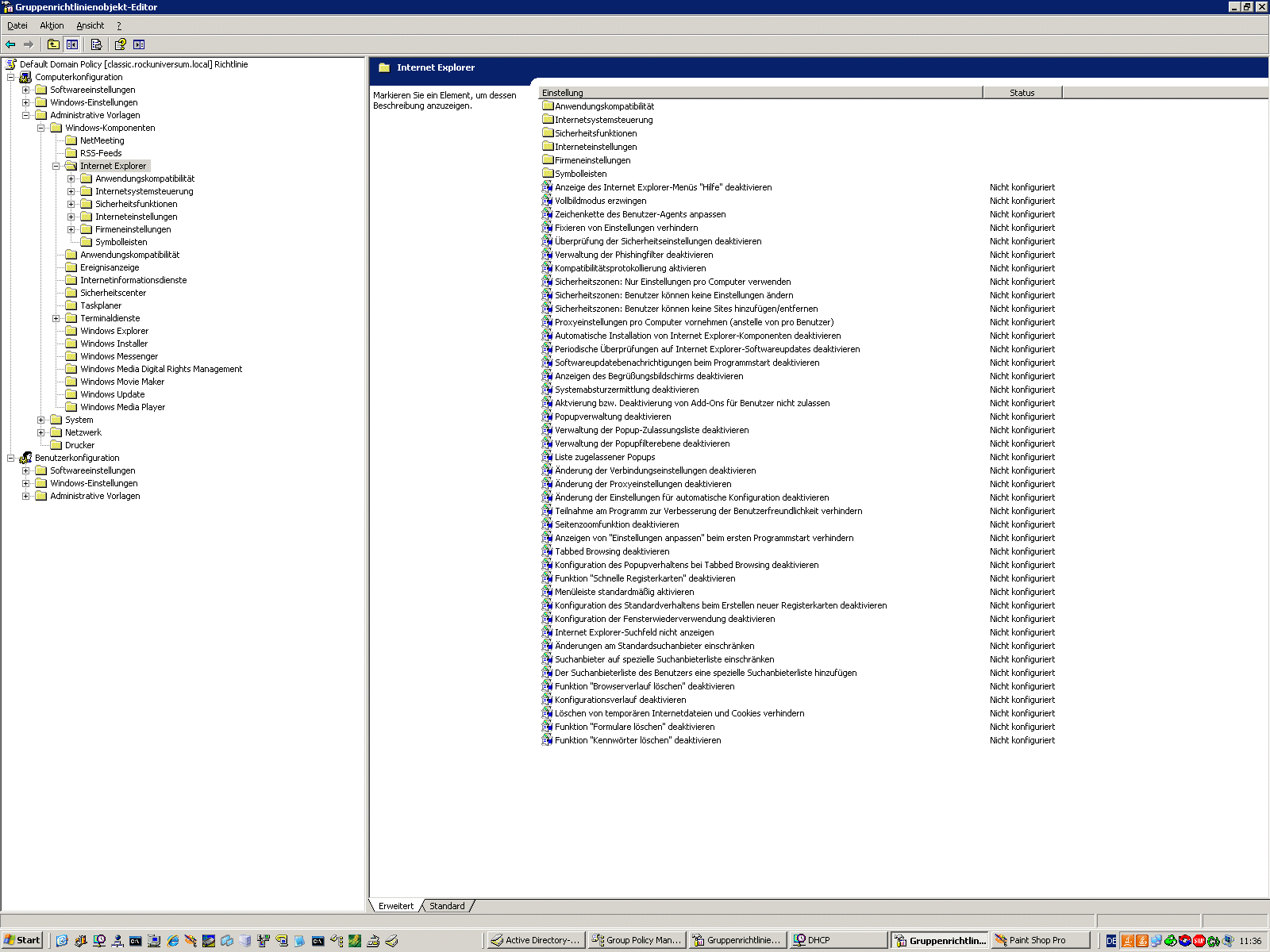The image size is (1270, 952).
Task: Click the tray clock showing 11:36
Action: pos(1250,941)
